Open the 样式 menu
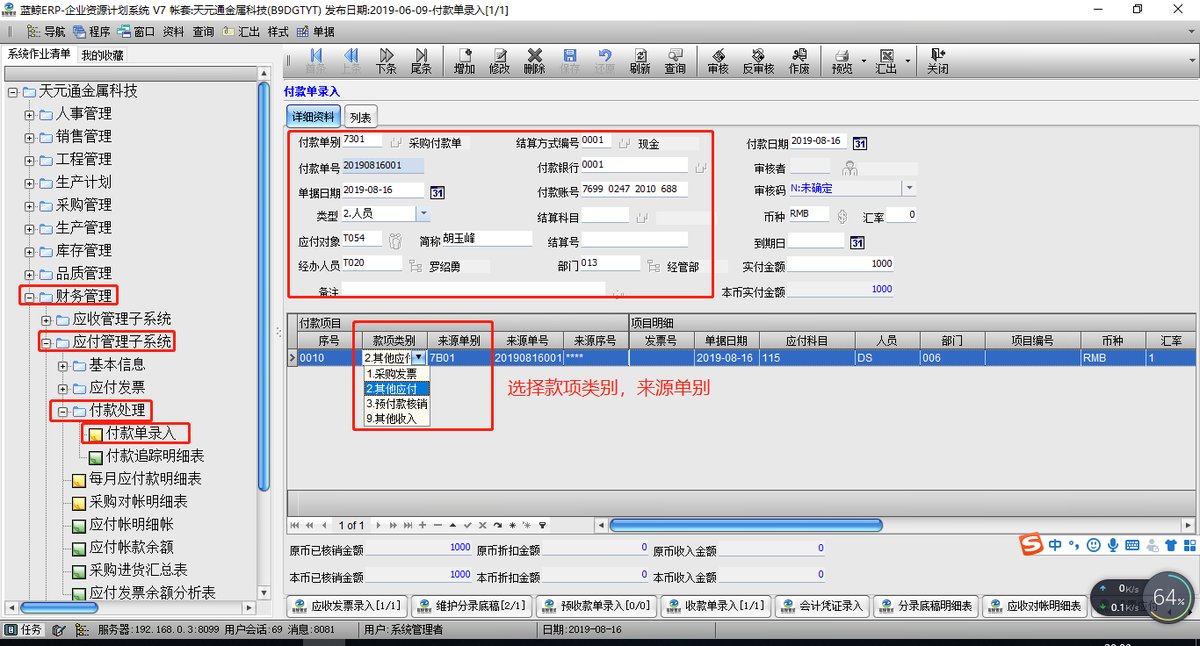1200x646 pixels. [x=278, y=31]
